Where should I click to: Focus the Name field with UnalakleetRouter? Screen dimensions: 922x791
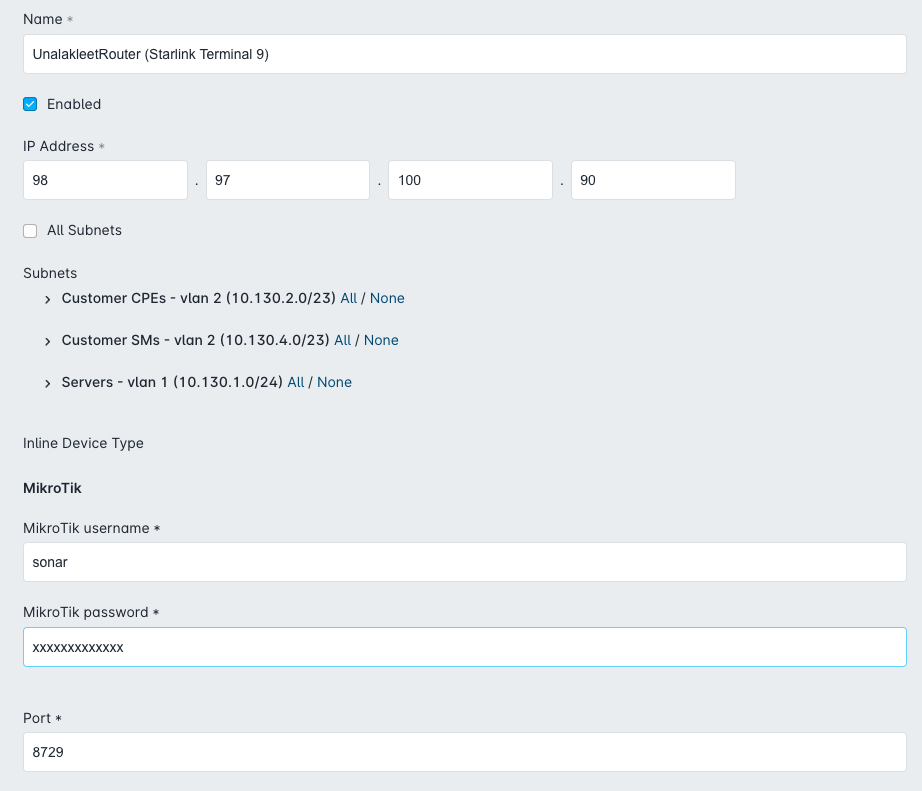pos(465,54)
